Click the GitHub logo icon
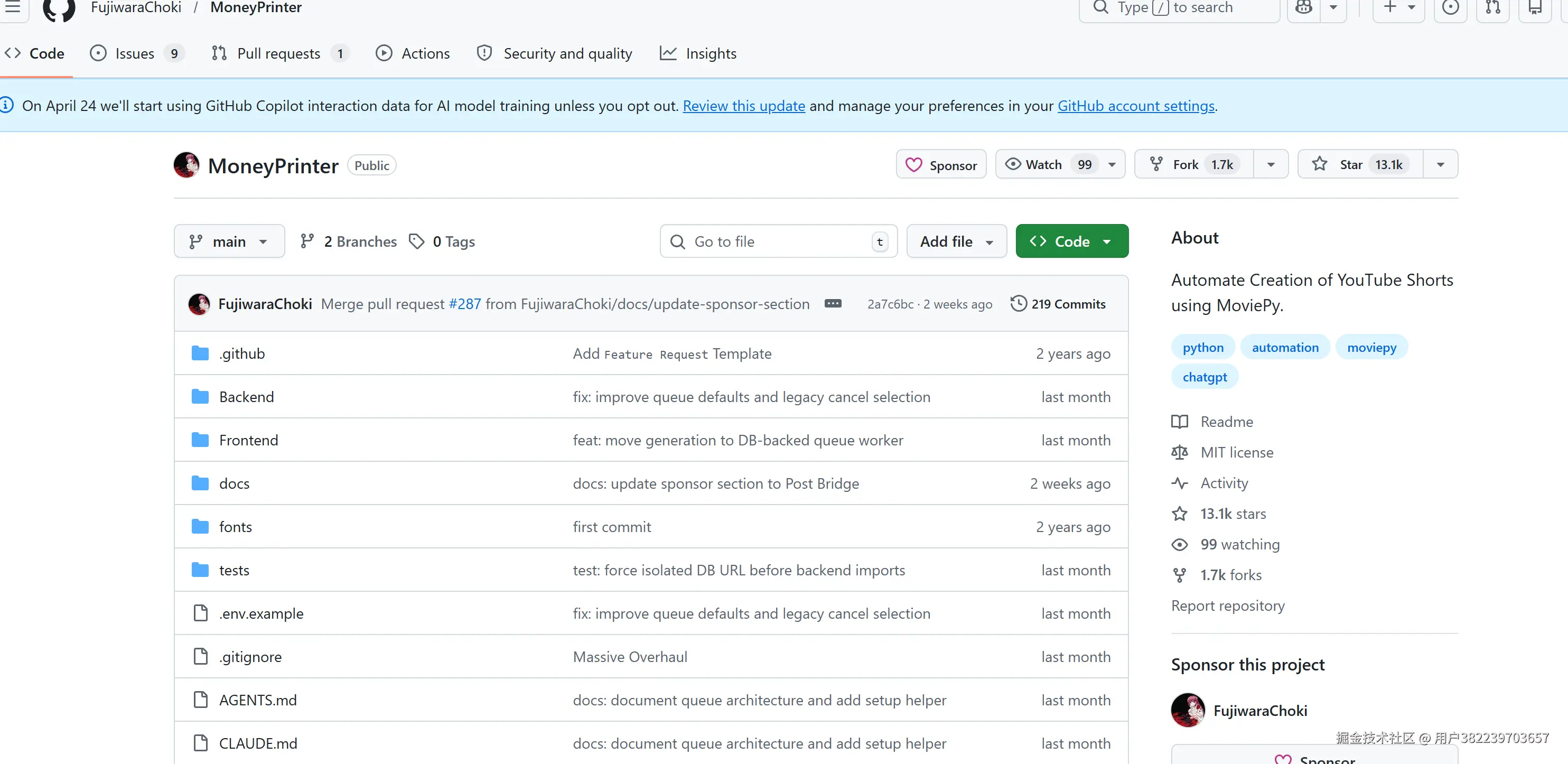This screenshot has width=1568, height=764. (59, 8)
